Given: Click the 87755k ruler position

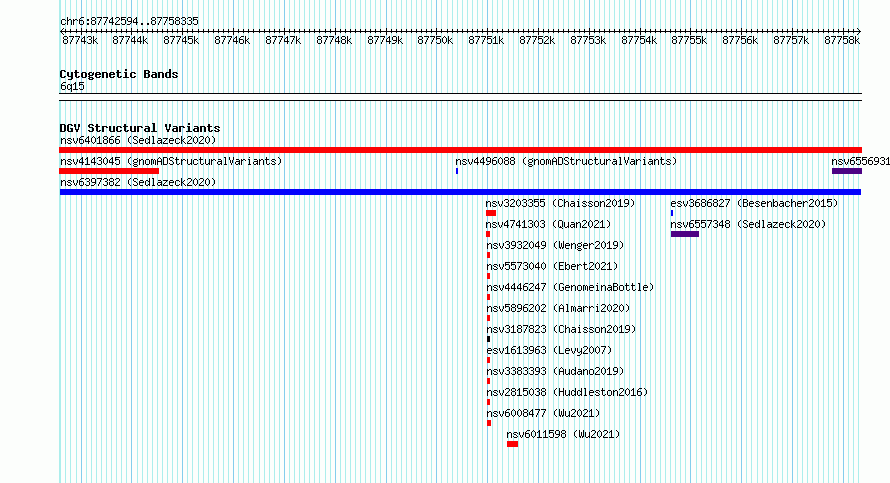Looking at the screenshot, I should (689, 40).
